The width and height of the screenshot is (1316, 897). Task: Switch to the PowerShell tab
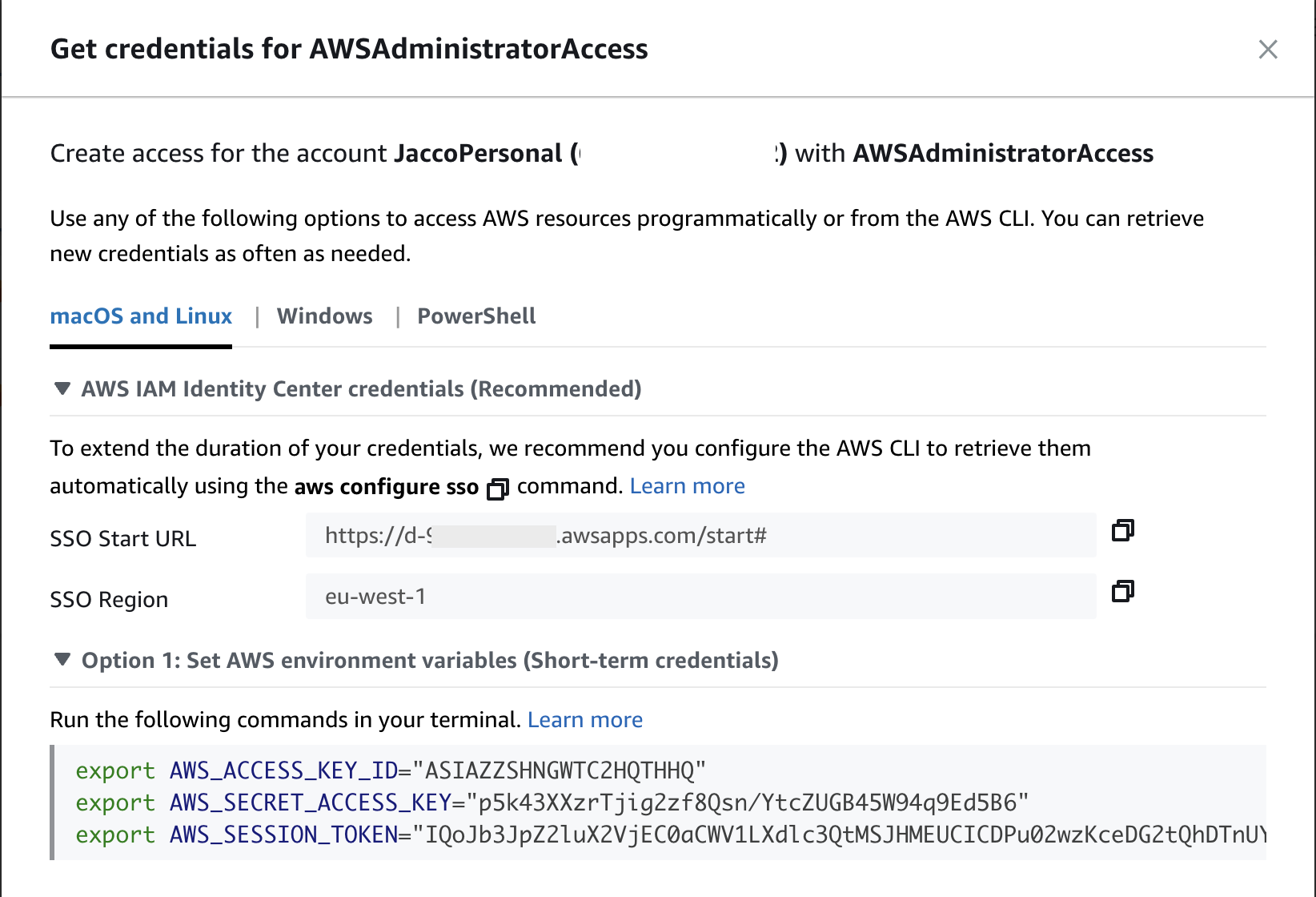click(x=476, y=316)
